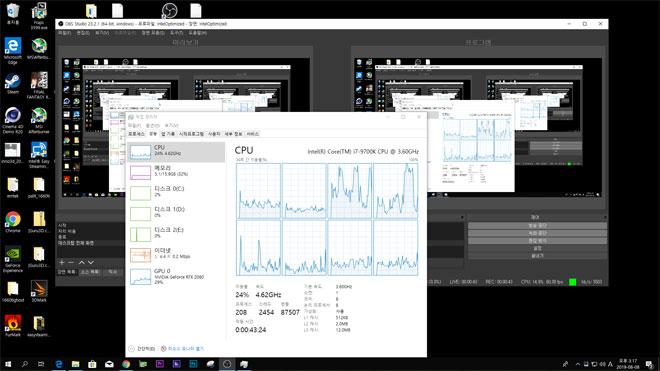Image resolution: width=660 pixels, height=371 pixels.
Task: Show hidden system tray icons chevron
Action: tap(578, 364)
